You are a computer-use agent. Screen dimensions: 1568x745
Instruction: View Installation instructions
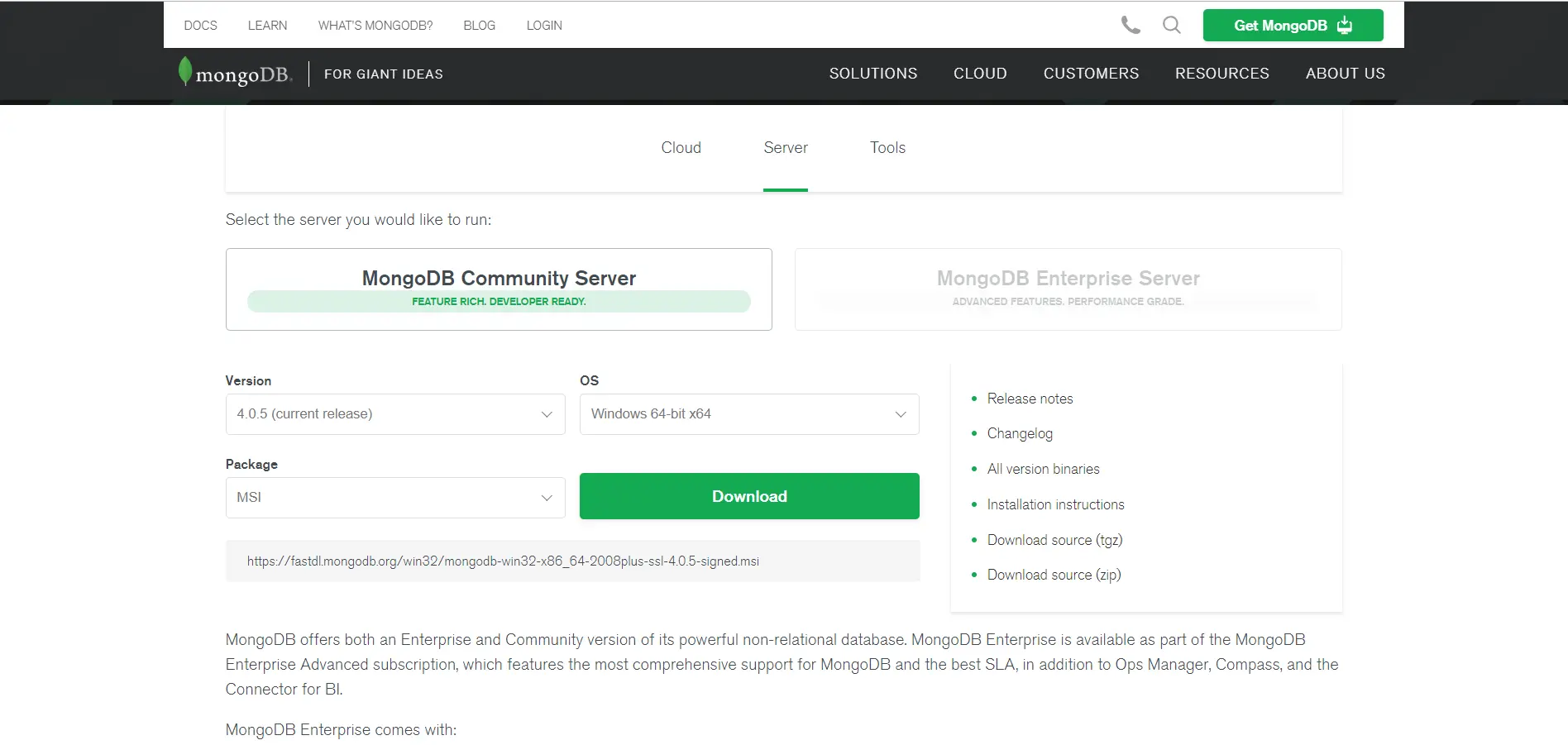tap(1055, 504)
